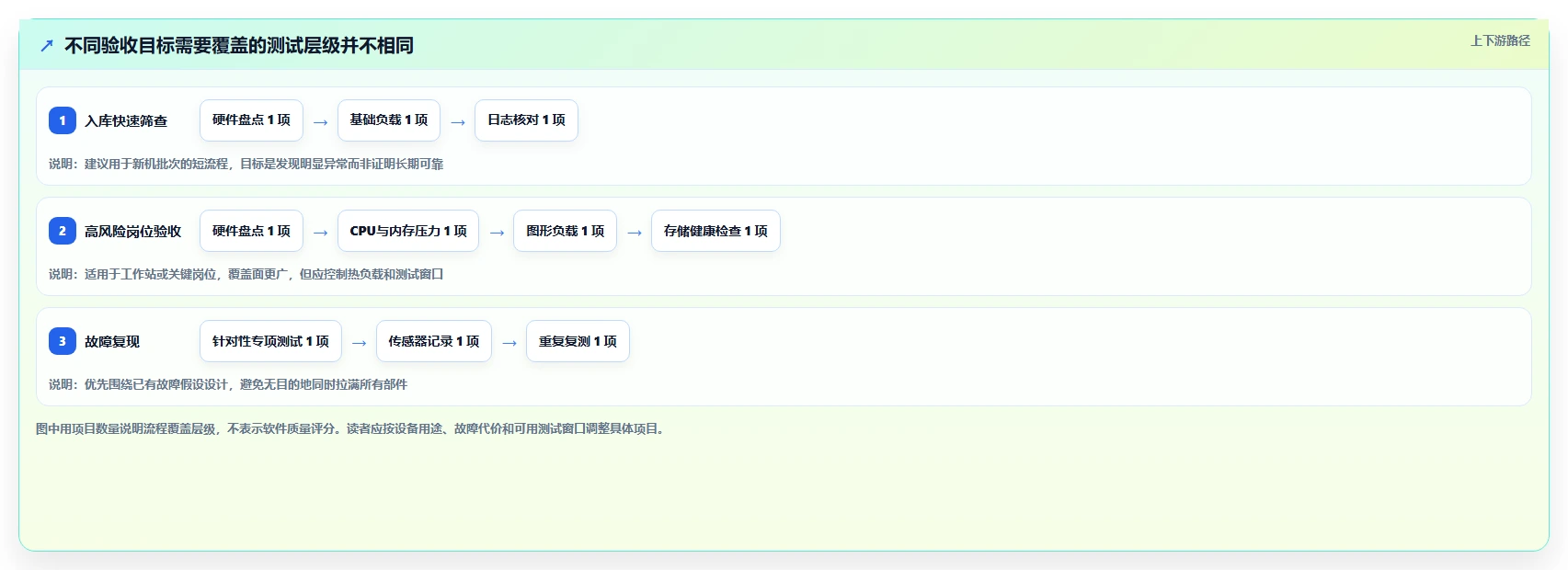
Task: Click the diagonal arrow icon beside the title
Action: tap(47, 45)
